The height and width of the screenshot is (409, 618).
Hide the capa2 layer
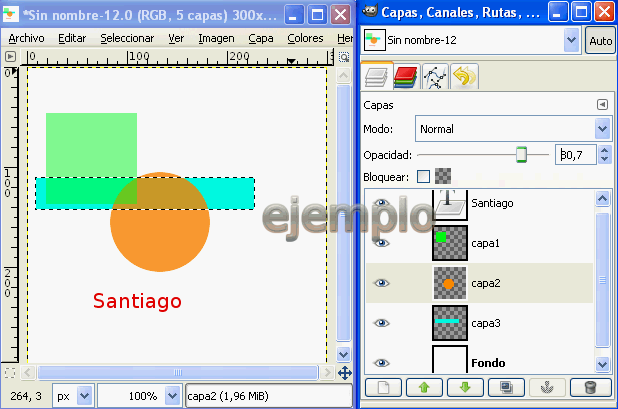pos(381,283)
